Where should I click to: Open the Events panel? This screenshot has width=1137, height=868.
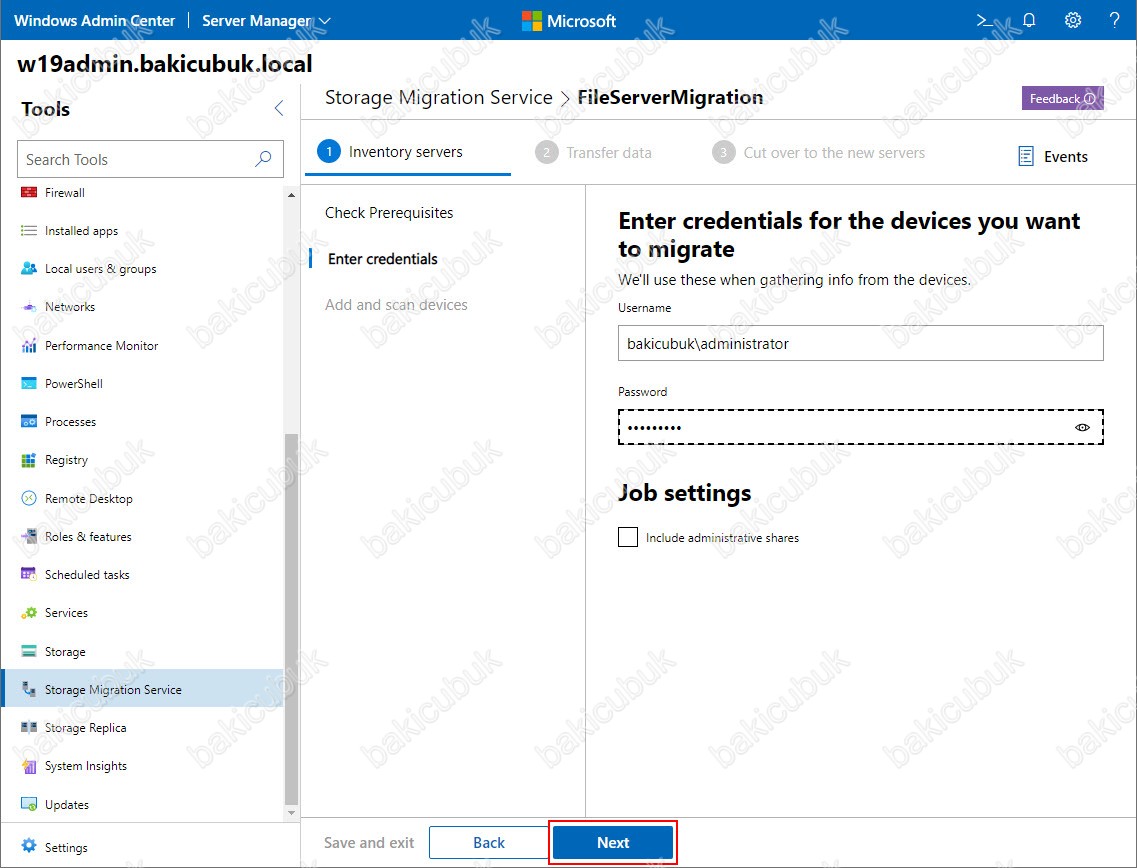pos(1053,157)
